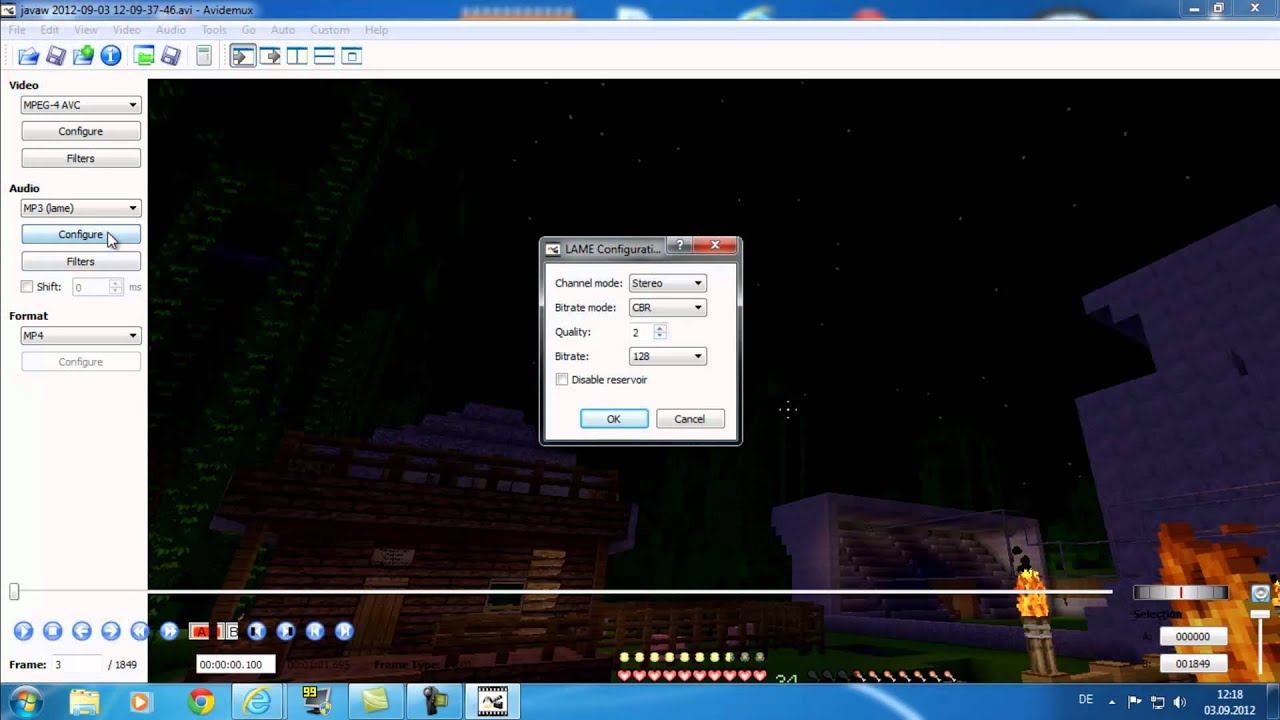Viewport: 1280px width, 720px height.
Task: Open the Audio menu
Action: tap(171, 30)
